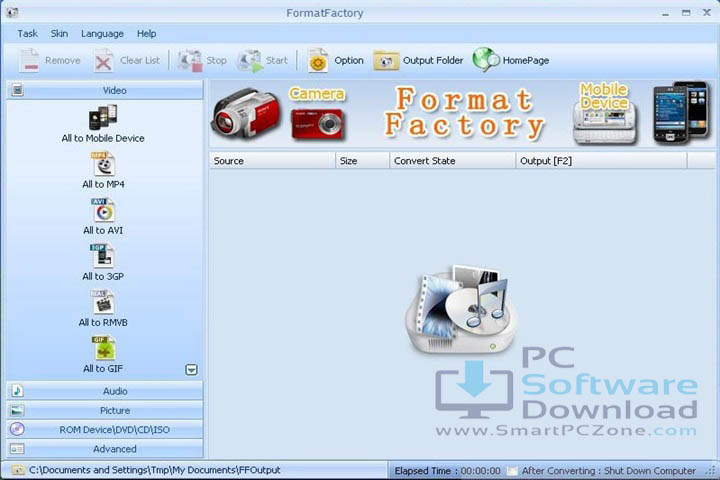Click the Start text label in toolbar
The width and height of the screenshot is (720, 480).
click(277, 61)
